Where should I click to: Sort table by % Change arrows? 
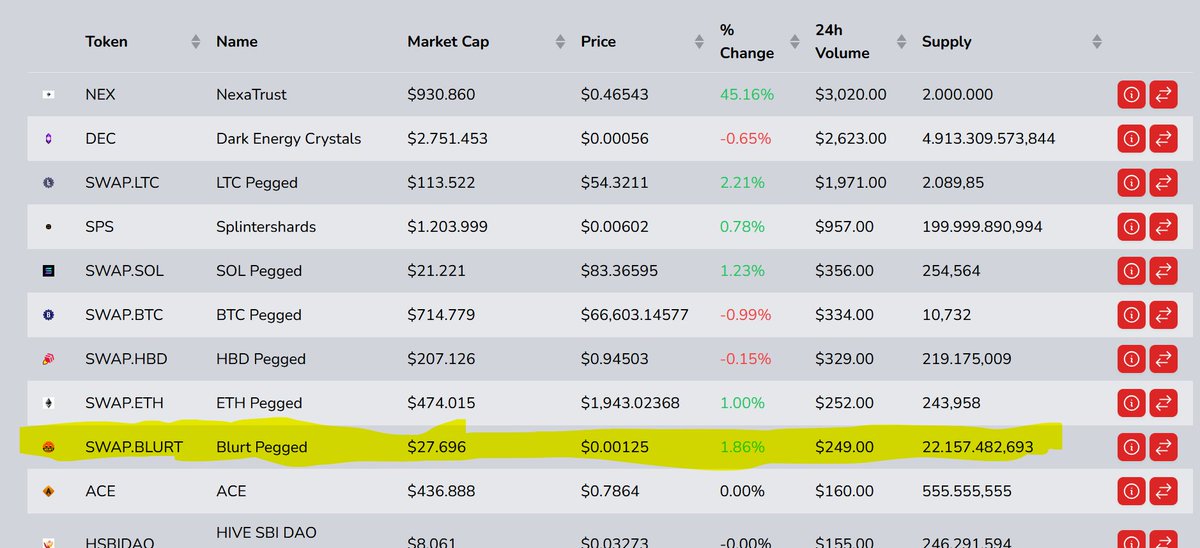pyautogui.click(x=794, y=42)
